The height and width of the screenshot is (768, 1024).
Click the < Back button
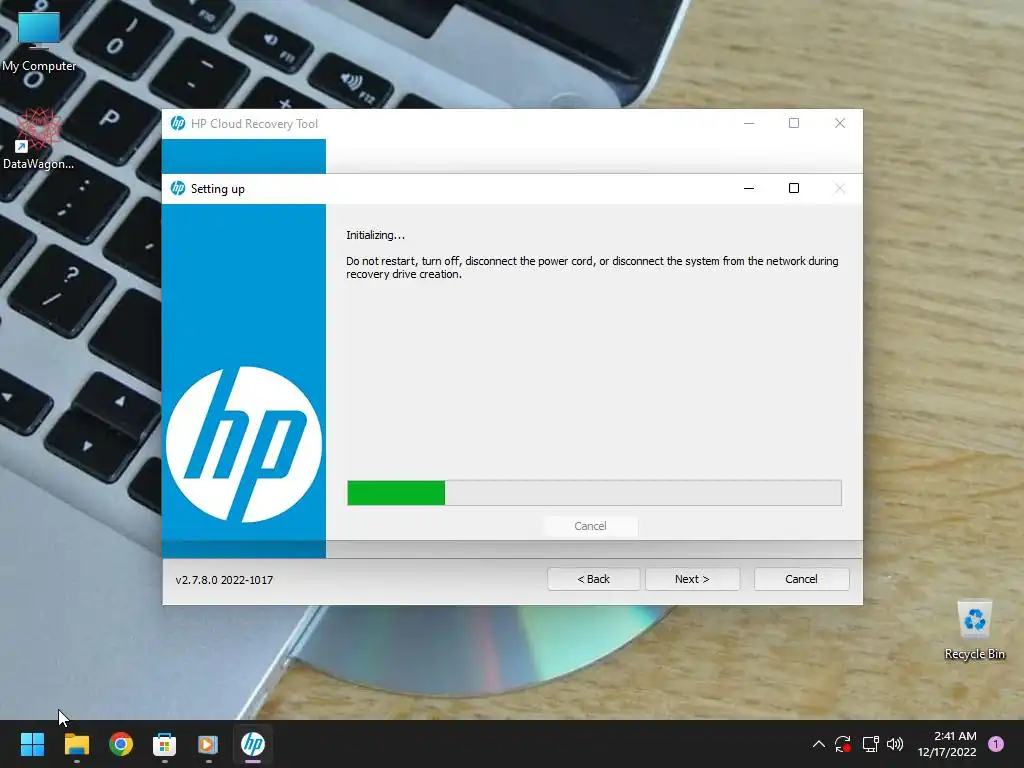594,579
